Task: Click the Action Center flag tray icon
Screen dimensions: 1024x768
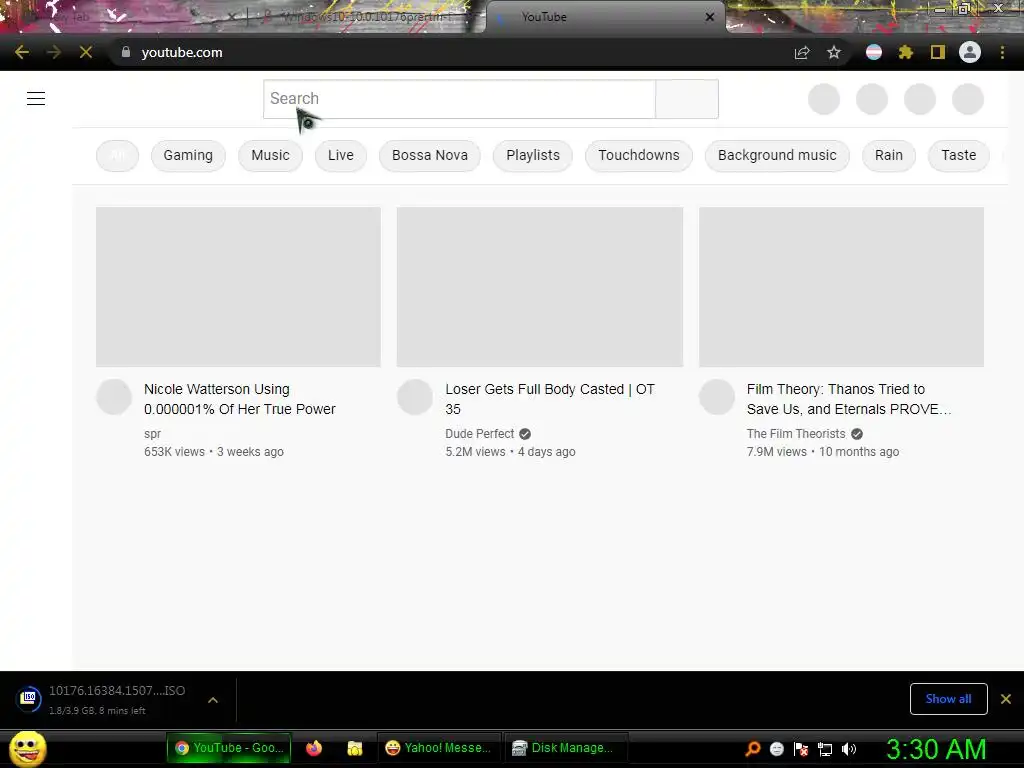Action: [801, 748]
